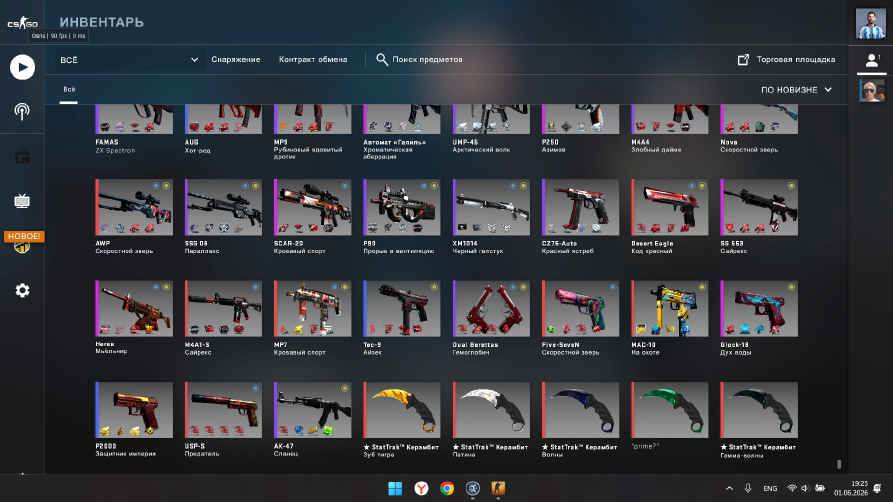
Task: Expand the ПО НОВИЗНЕ sort dropdown
Action: tap(796, 90)
